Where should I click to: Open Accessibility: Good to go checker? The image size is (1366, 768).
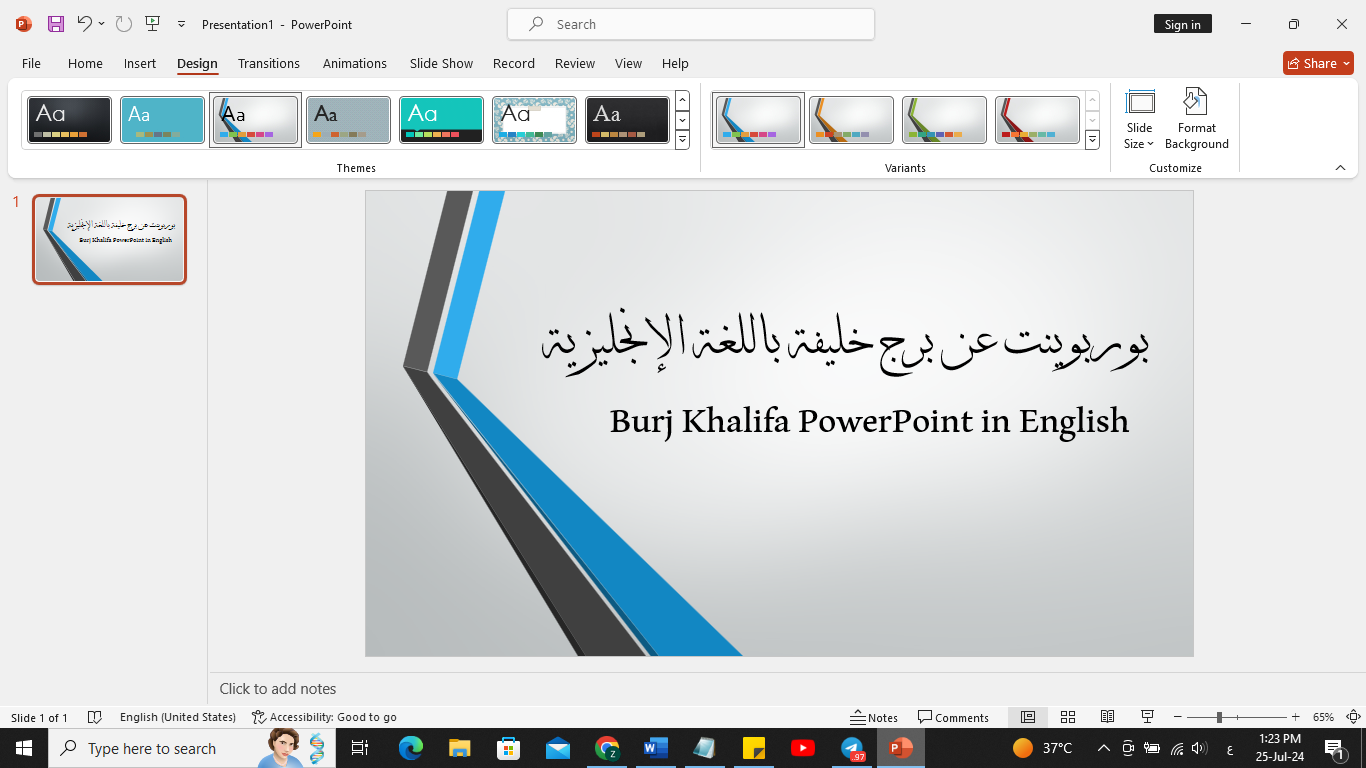[324, 717]
